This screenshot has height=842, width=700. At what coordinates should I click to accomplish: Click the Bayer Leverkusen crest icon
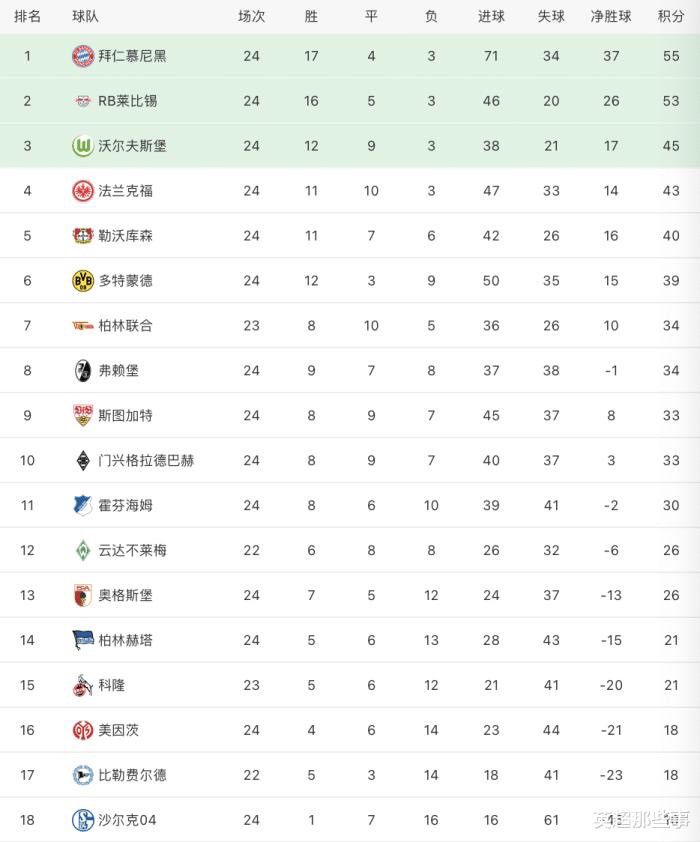pos(83,236)
